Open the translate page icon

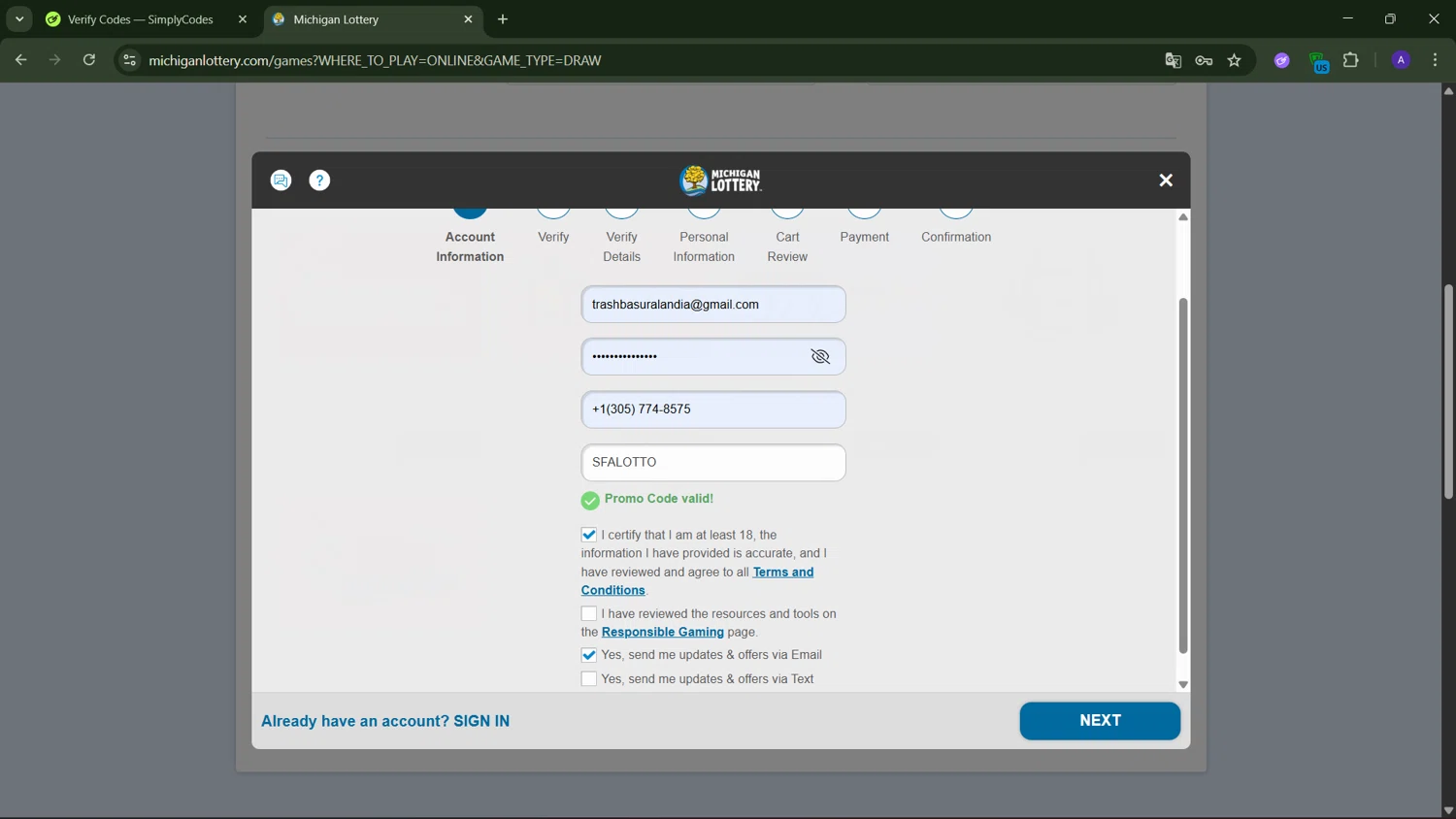(1173, 60)
